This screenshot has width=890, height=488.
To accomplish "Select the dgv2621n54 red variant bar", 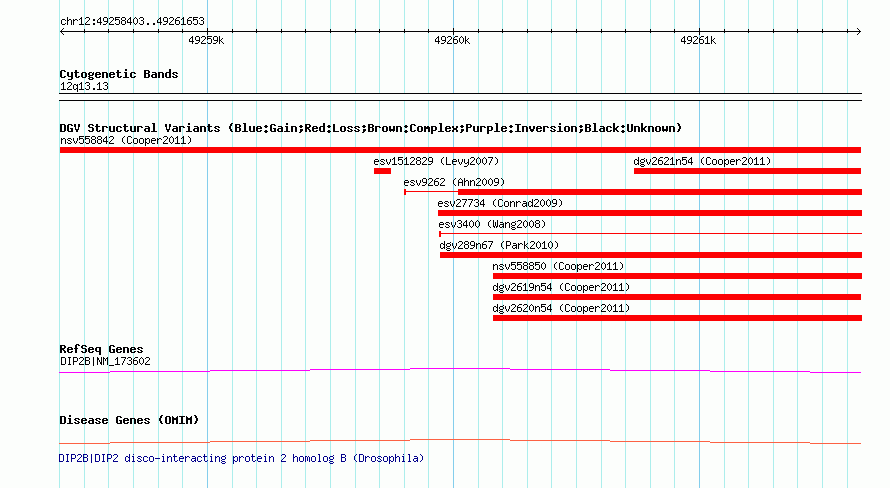I will click(748, 171).
